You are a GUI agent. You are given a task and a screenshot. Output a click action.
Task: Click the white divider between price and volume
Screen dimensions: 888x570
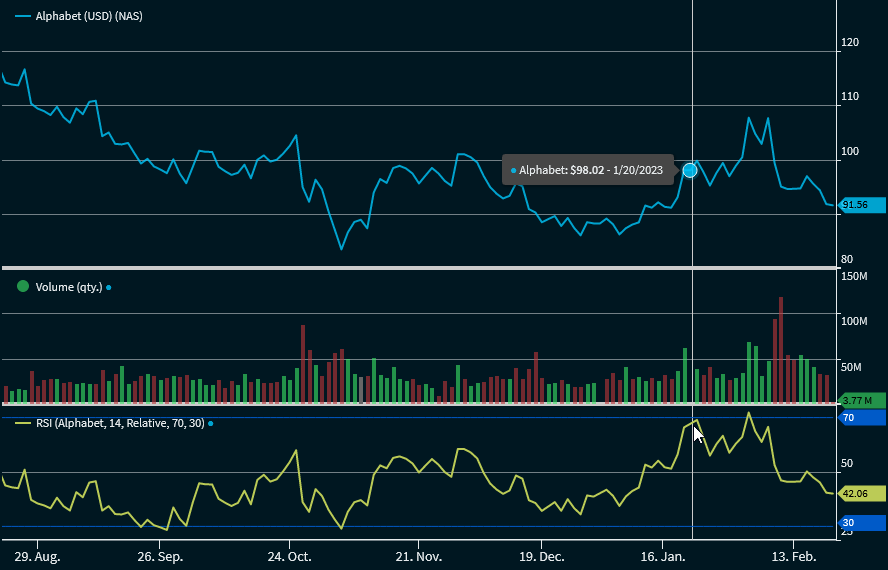tap(418, 267)
